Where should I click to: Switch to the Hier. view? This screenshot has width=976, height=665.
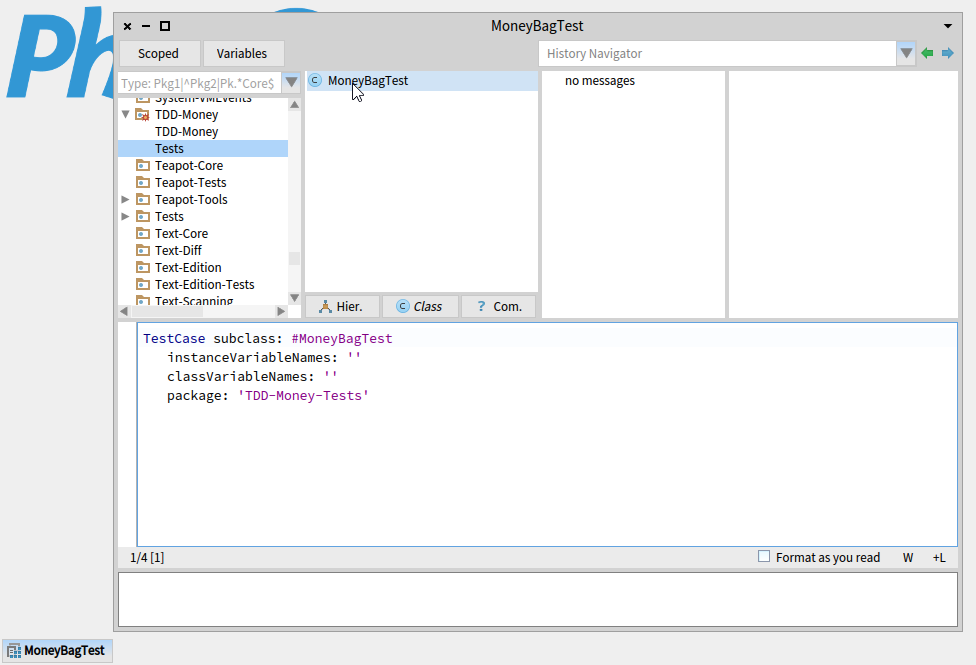[342, 306]
